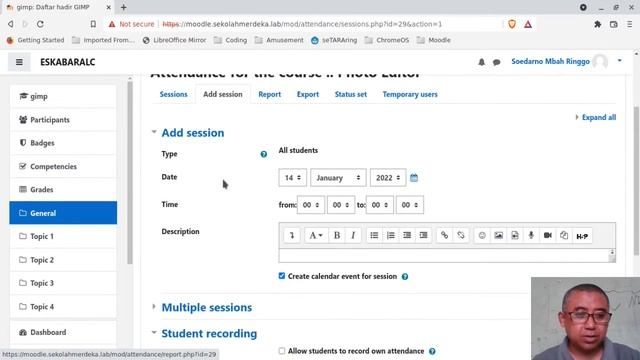Click Soedarno Mbah Ringgo profile name
Image resolution: width=640 pixels, height=360 pixels.
[x=550, y=62]
